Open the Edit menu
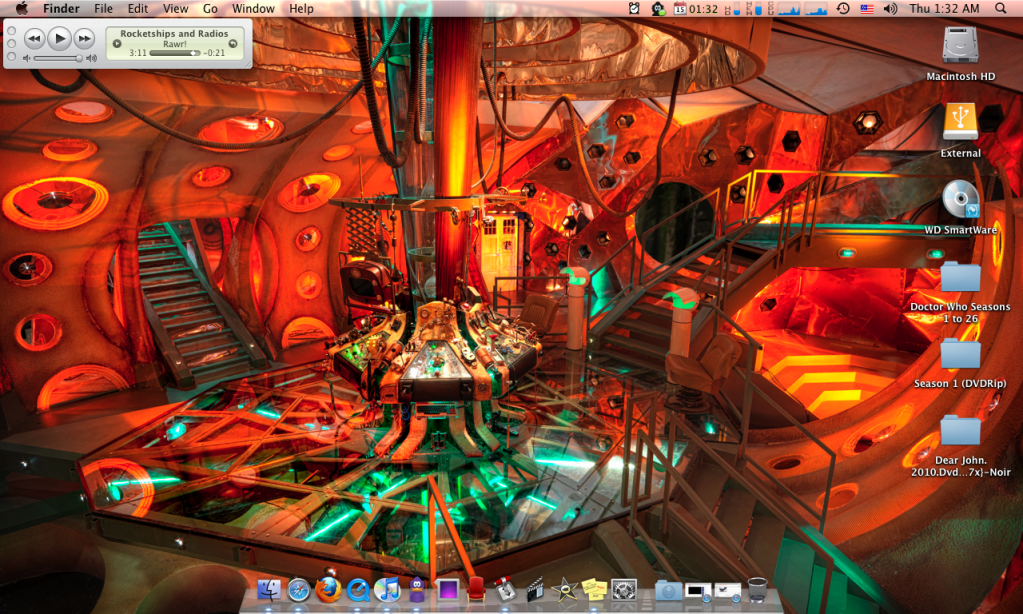Image resolution: width=1023 pixels, height=614 pixels. (138, 8)
